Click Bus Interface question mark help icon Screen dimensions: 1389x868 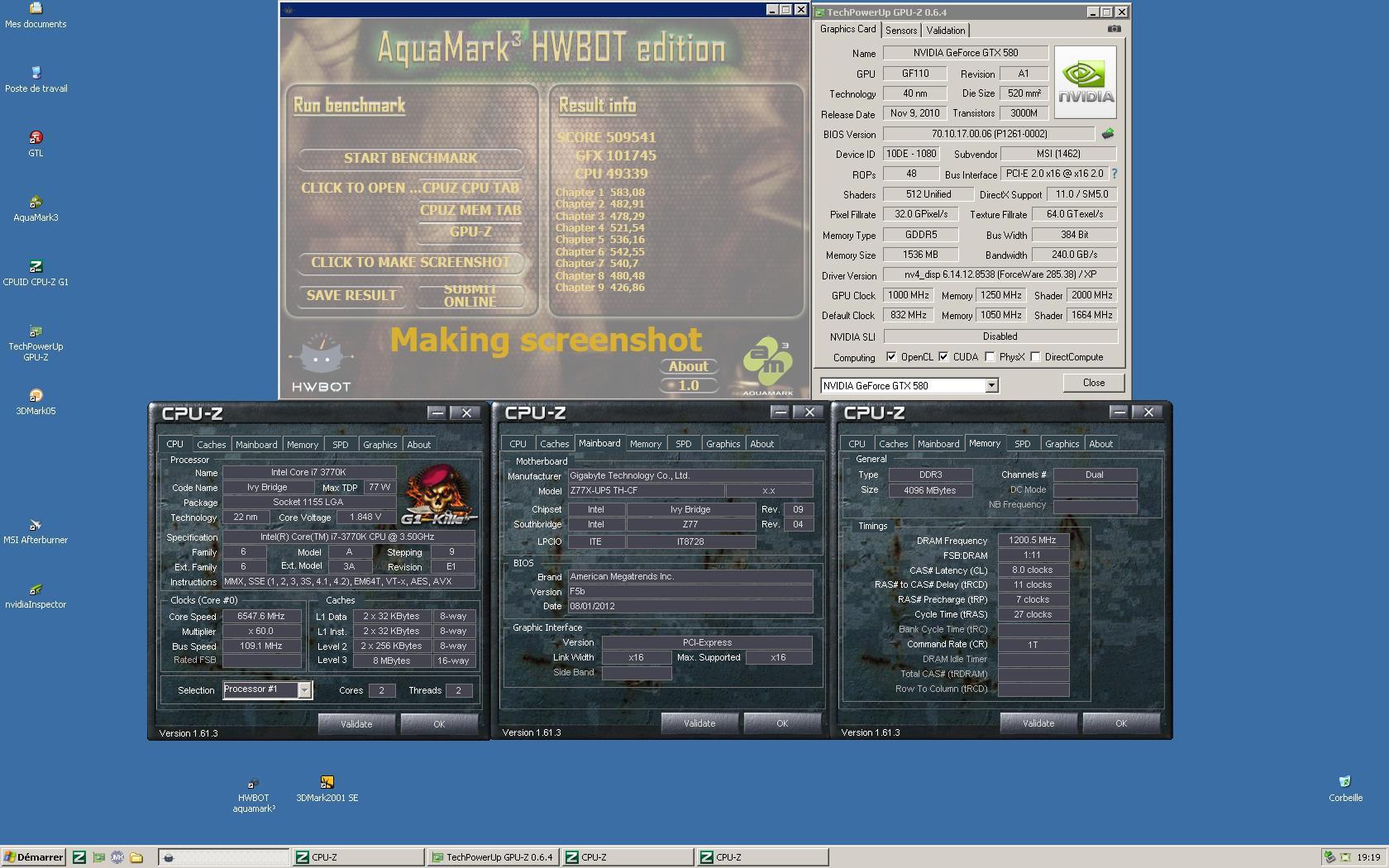tap(1114, 174)
